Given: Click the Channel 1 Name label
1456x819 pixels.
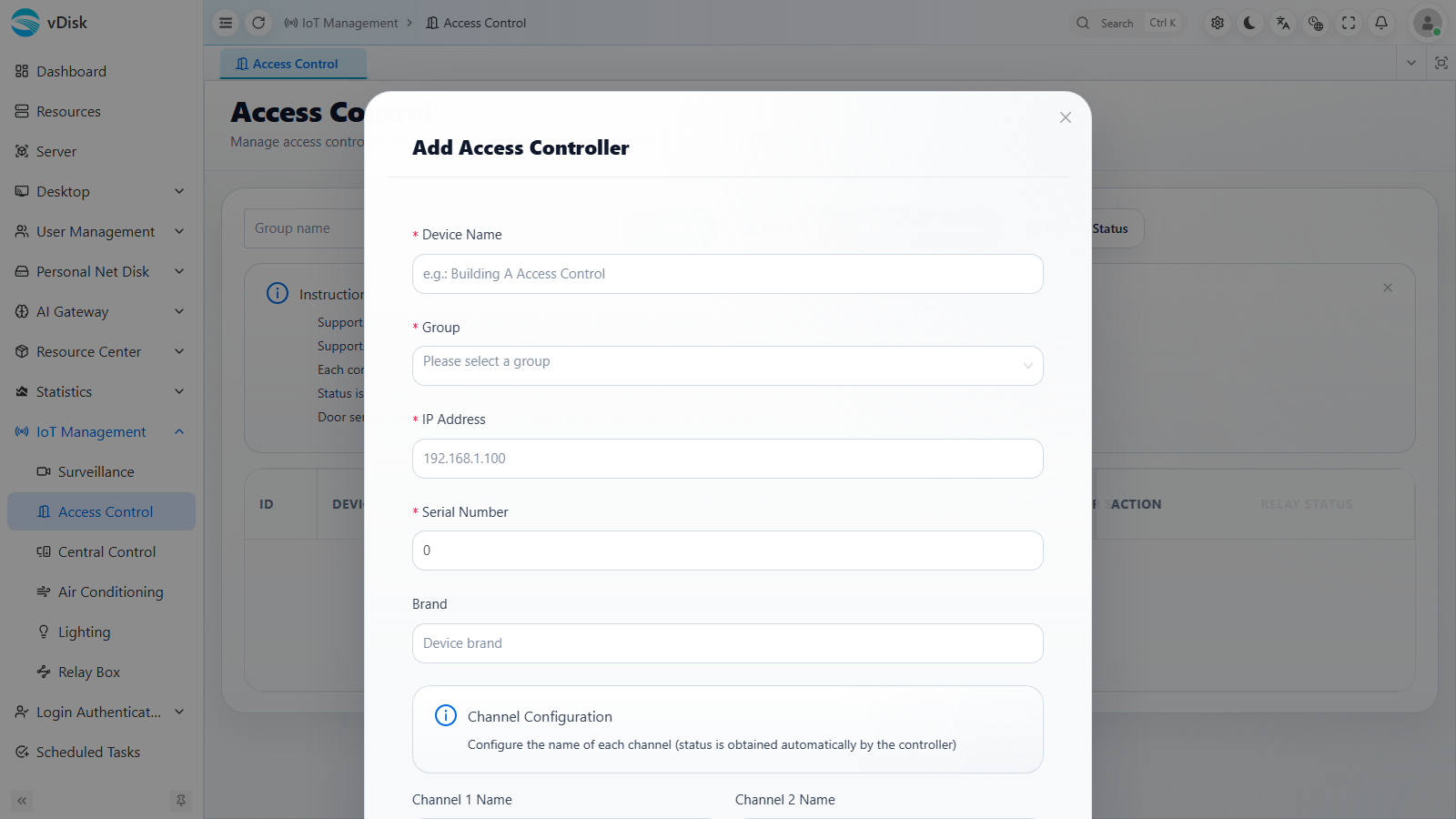Looking at the screenshot, I should pyautogui.click(x=462, y=800).
